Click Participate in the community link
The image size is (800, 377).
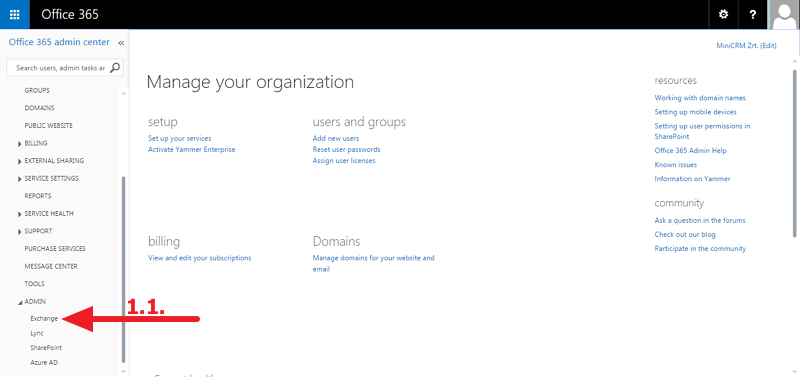tap(701, 248)
